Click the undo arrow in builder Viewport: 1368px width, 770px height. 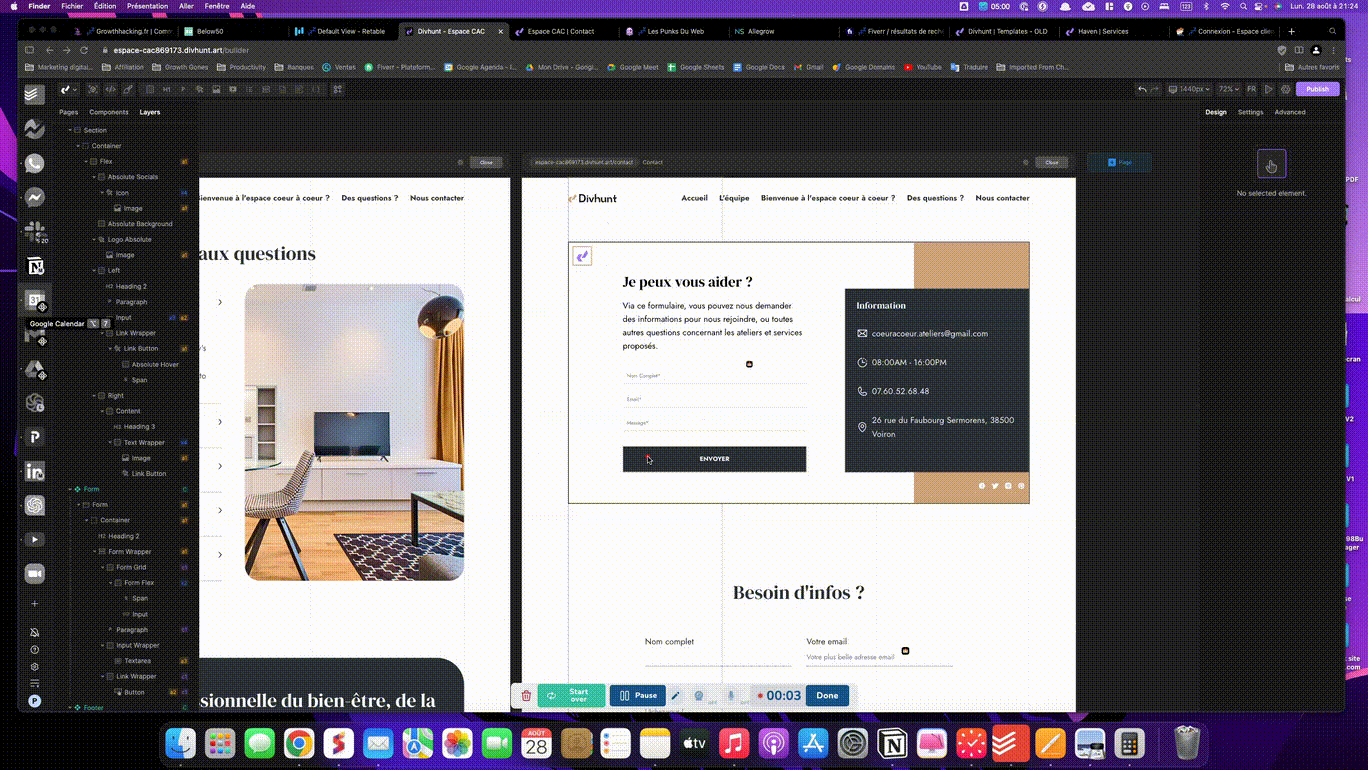pos(1142,89)
